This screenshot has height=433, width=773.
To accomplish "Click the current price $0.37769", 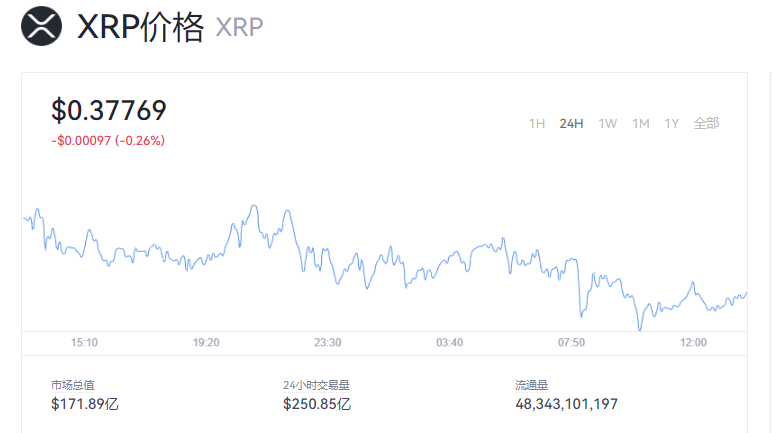I will pos(109,110).
